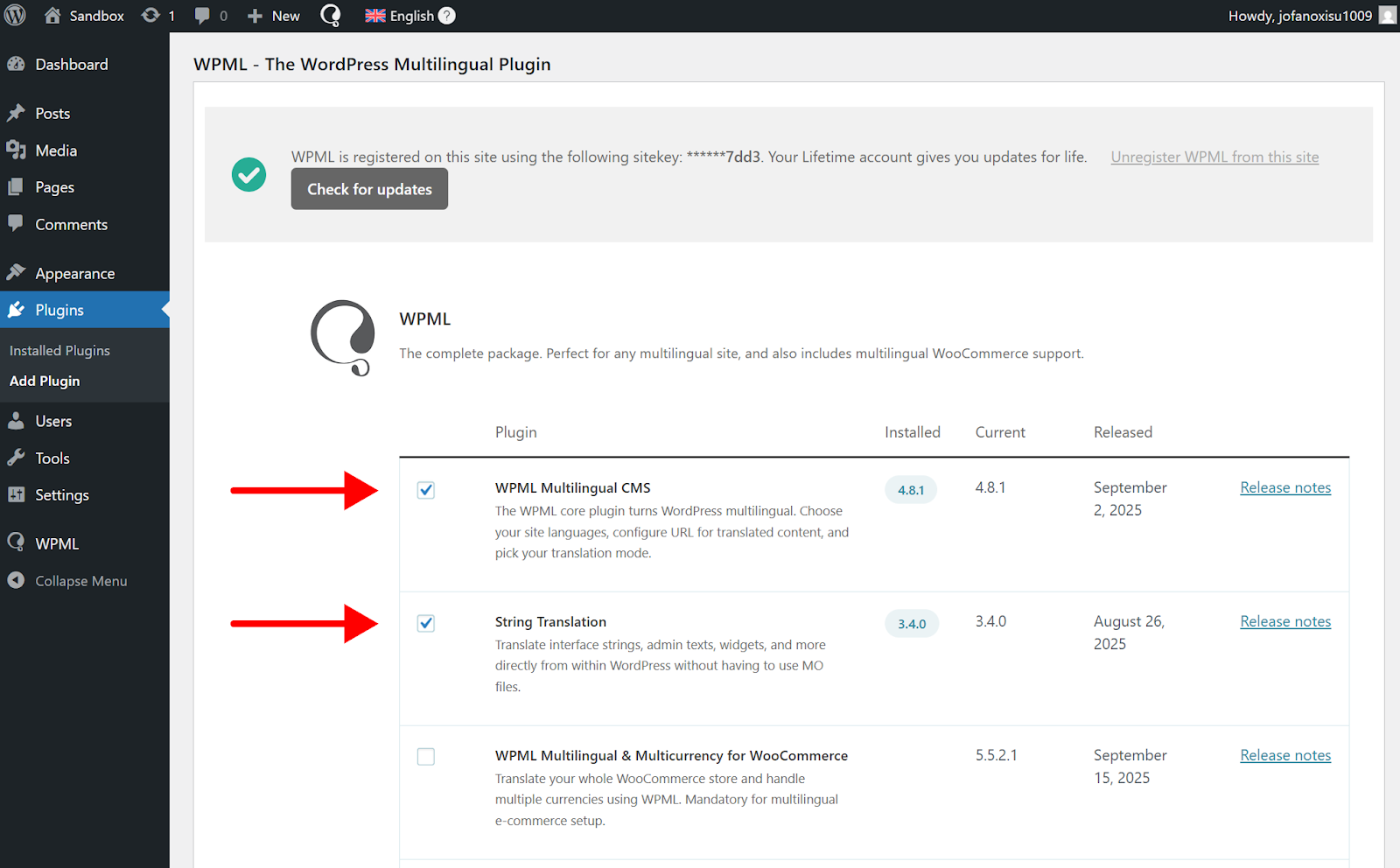Viewport: 1400px width, 868px height.
Task: Click the Settings icon in the sidebar
Action: tap(17, 494)
